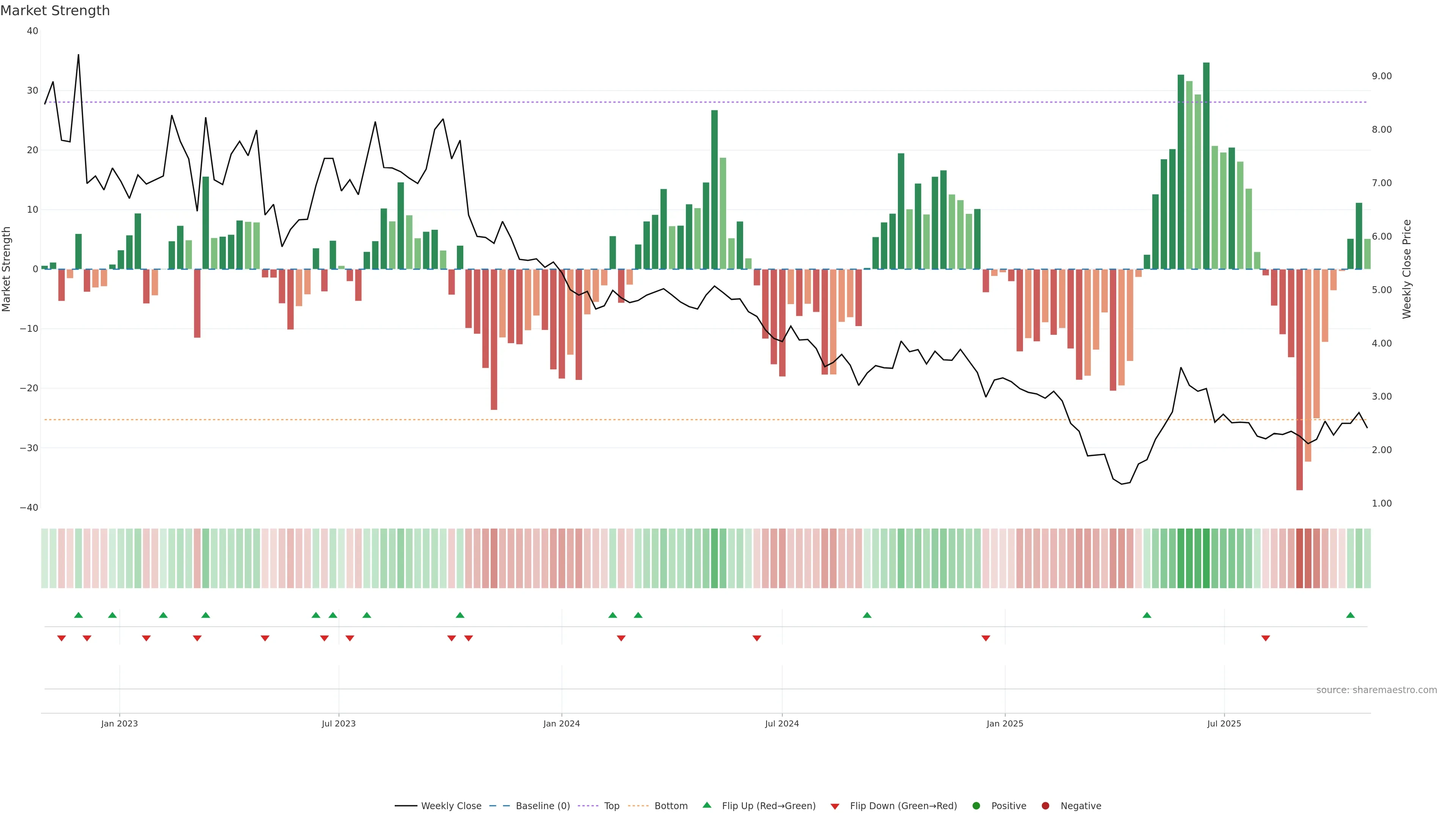The height and width of the screenshot is (819, 1456).
Task: Click the darkest red heatmap strip cell
Action: click(x=1299, y=559)
